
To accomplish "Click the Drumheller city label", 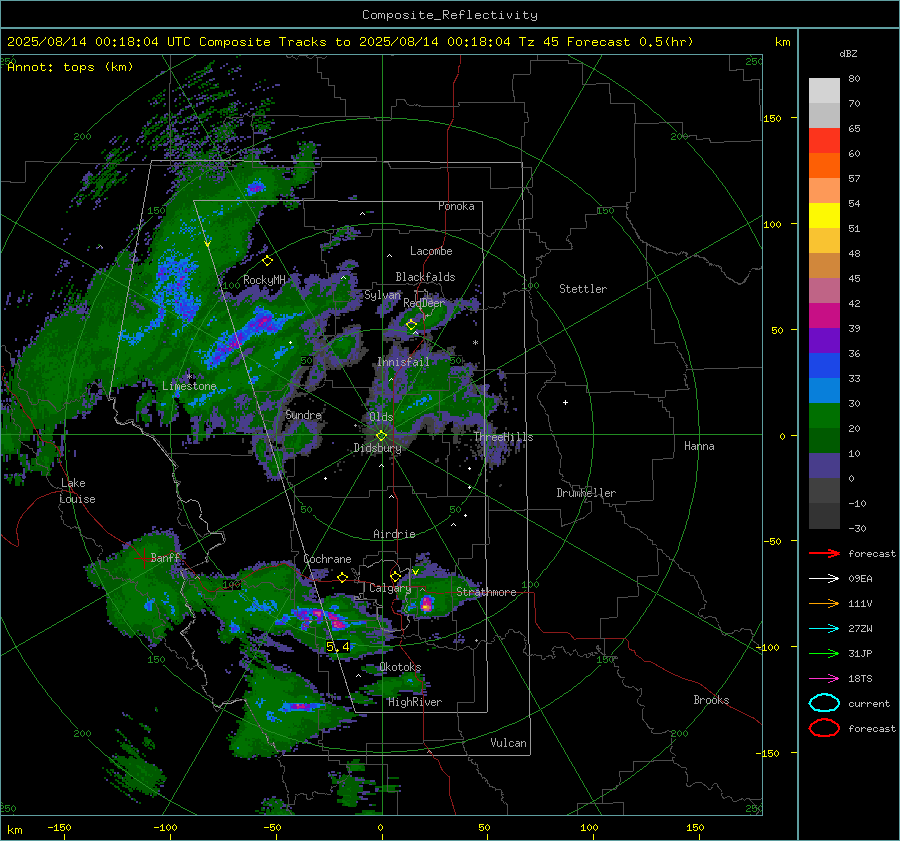I will pyautogui.click(x=586, y=493).
